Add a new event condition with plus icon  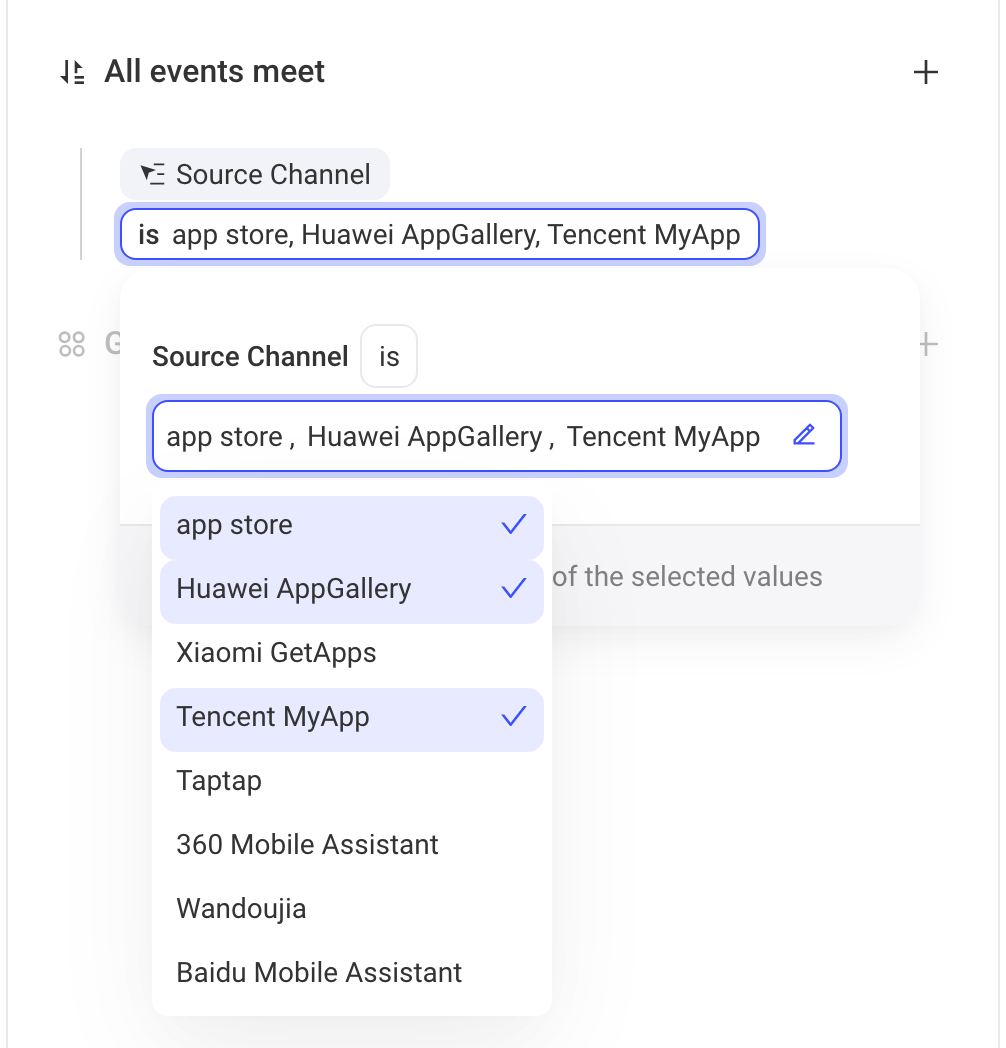[926, 72]
